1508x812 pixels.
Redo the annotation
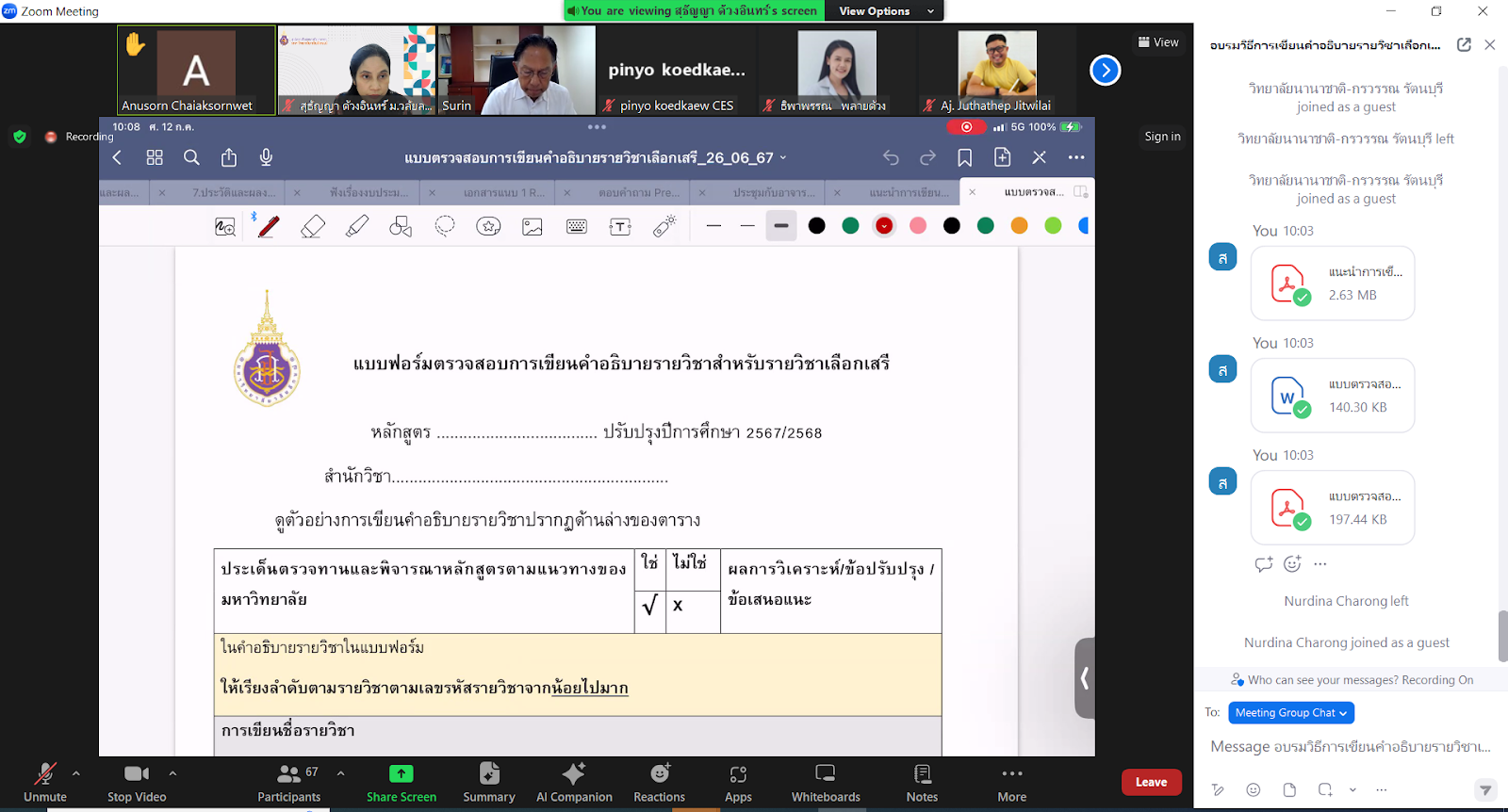927,157
